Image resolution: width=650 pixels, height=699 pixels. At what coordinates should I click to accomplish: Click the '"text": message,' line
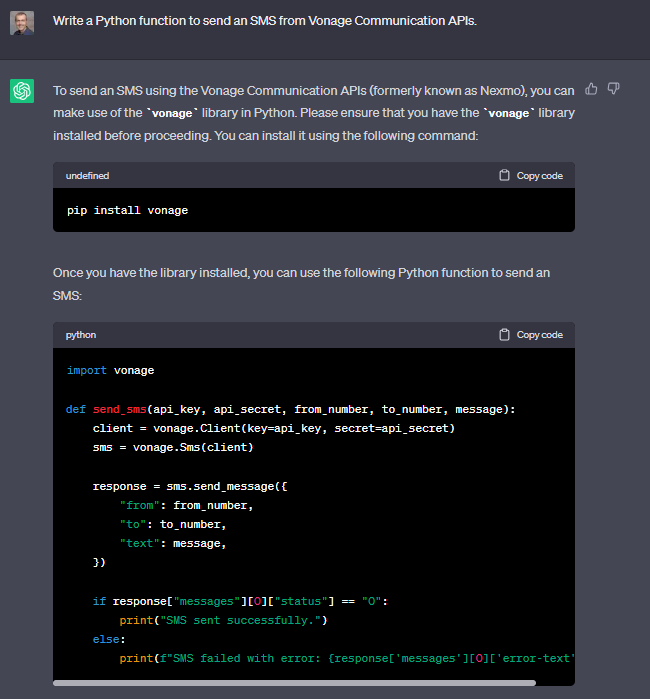[x=173, y=543]
